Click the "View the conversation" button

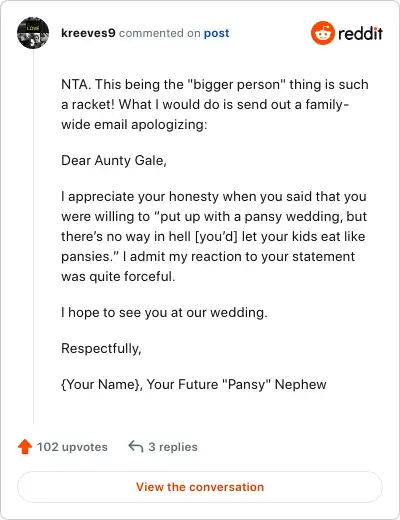200,487
